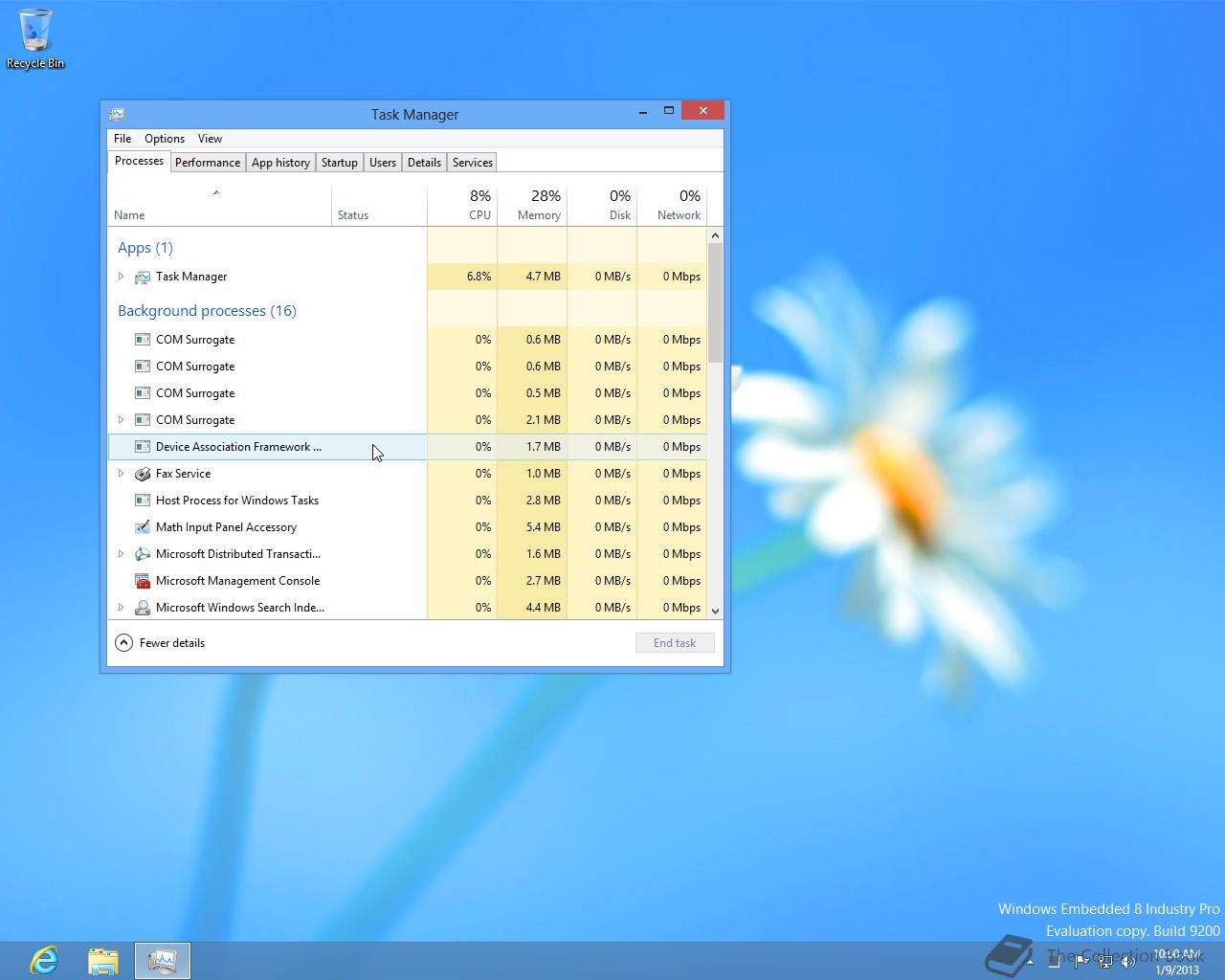Switch to the Users tab
Screen dimensions: 1225x980
coord(383,163)
